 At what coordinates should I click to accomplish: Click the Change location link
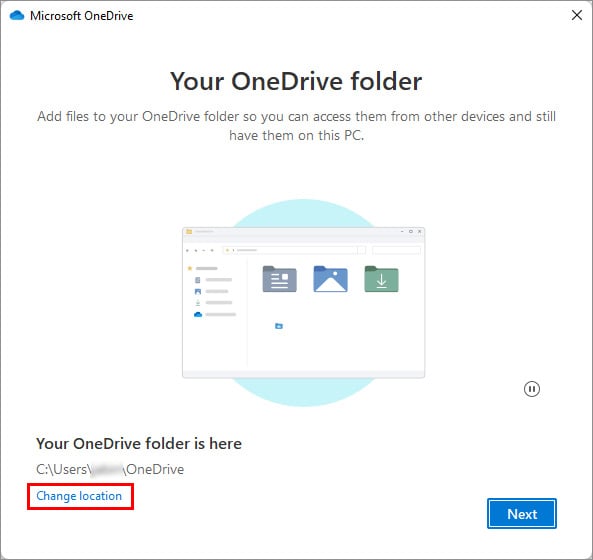pos(79,496)
